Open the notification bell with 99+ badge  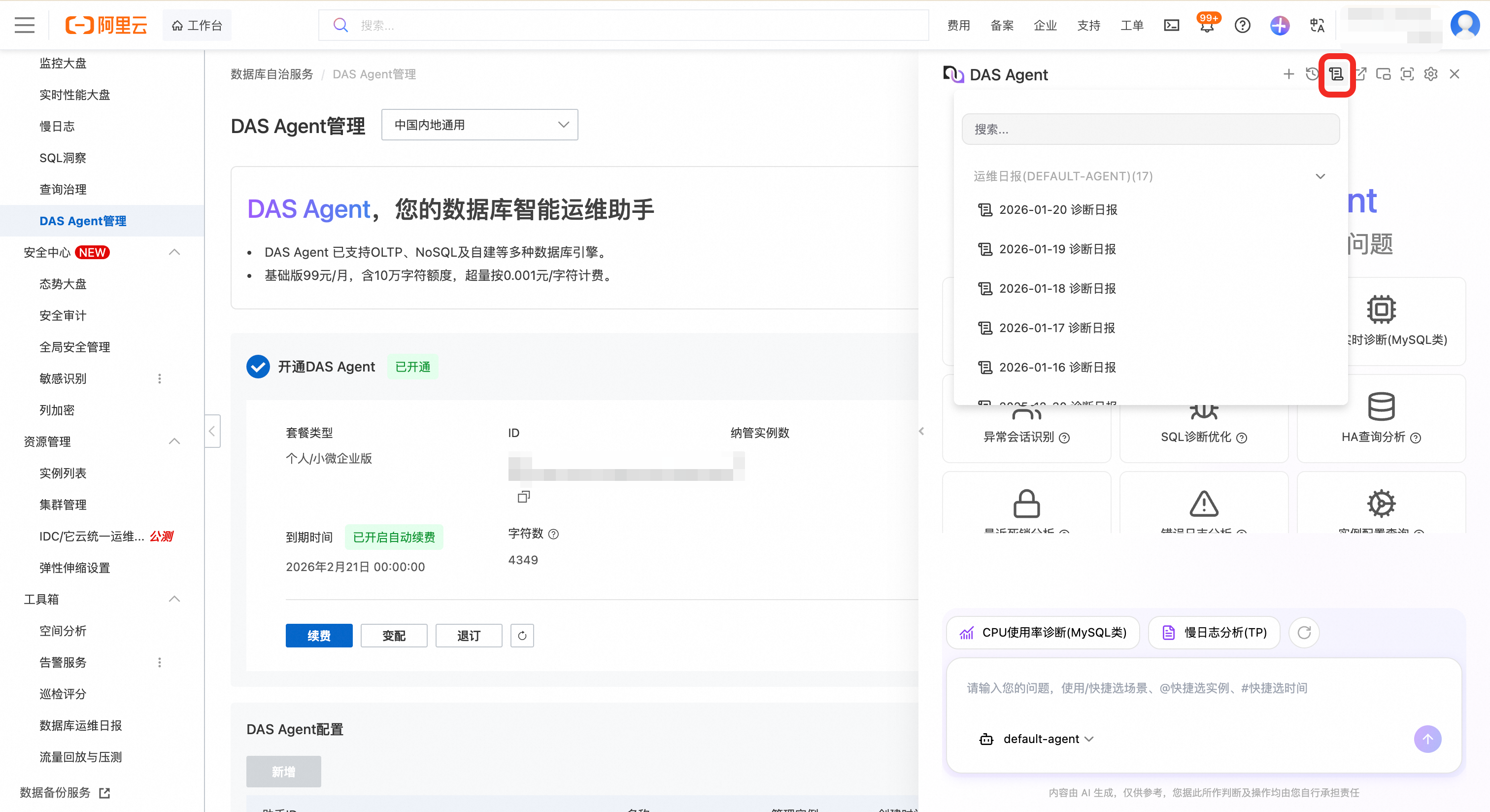click(x=1207, y=26)
